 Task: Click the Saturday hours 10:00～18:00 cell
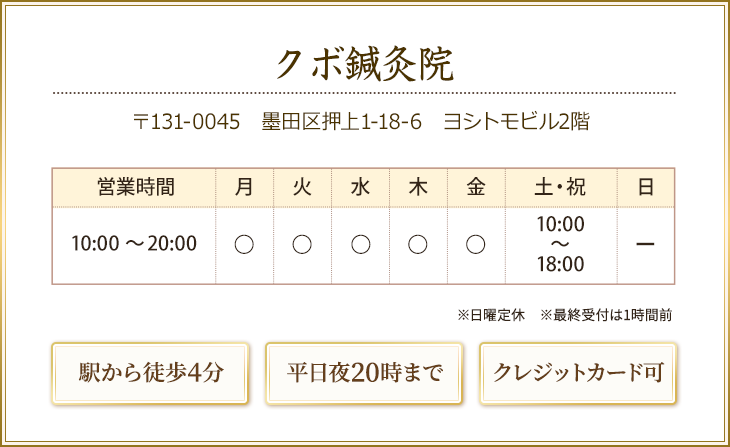pyautogui.click(x=561, y=244)
